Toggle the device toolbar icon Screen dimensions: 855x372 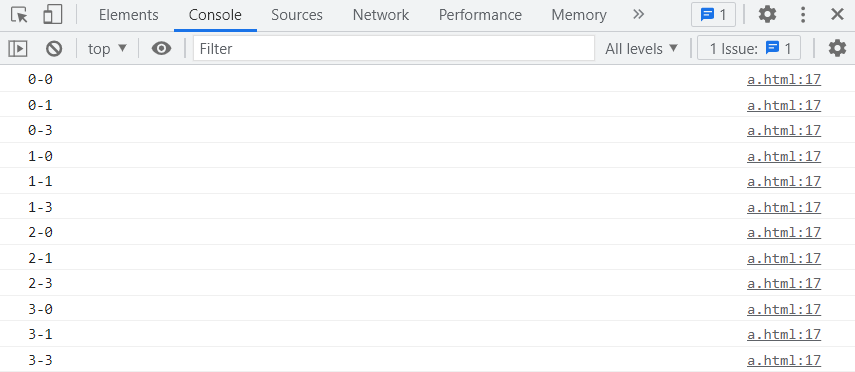pos(52,15)
